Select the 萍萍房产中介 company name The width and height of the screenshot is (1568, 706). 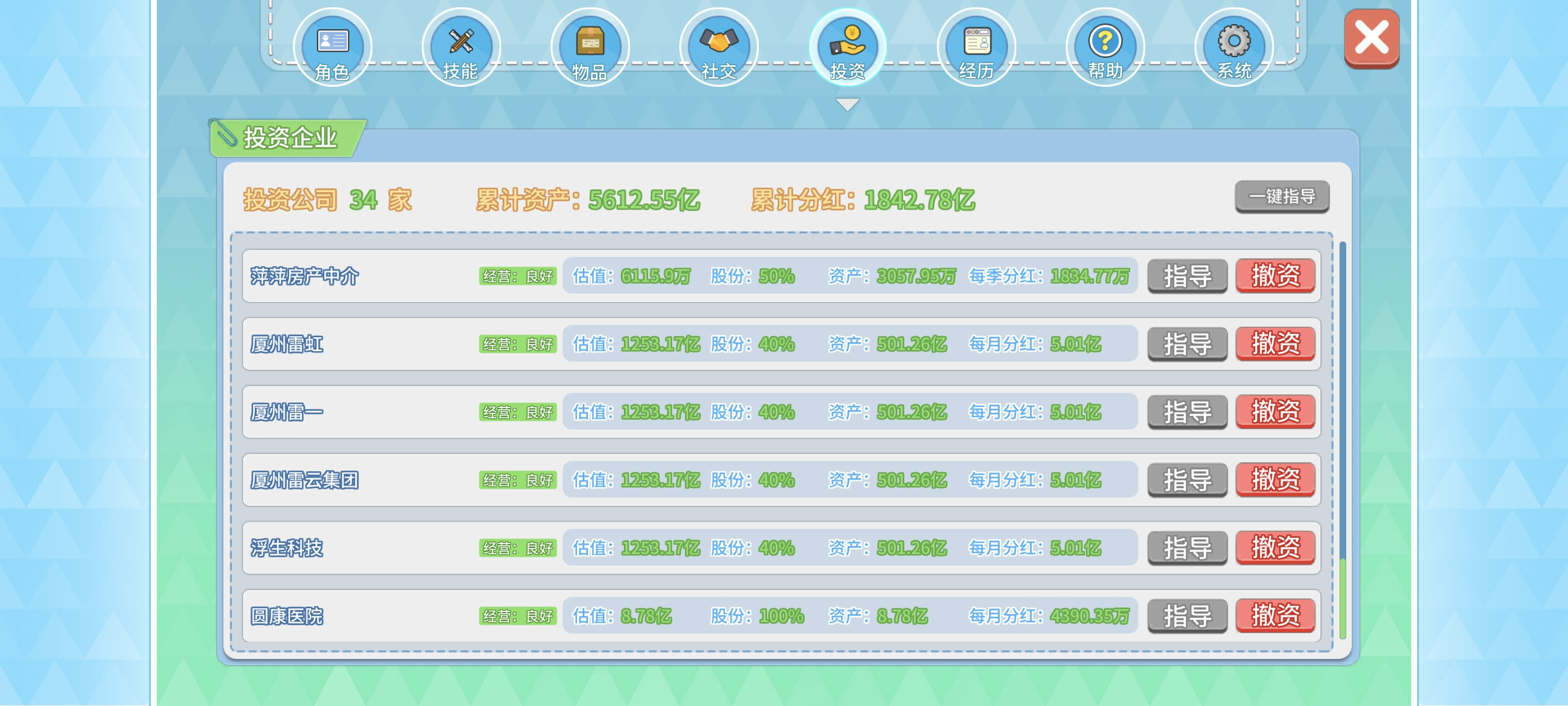[304, 277]
